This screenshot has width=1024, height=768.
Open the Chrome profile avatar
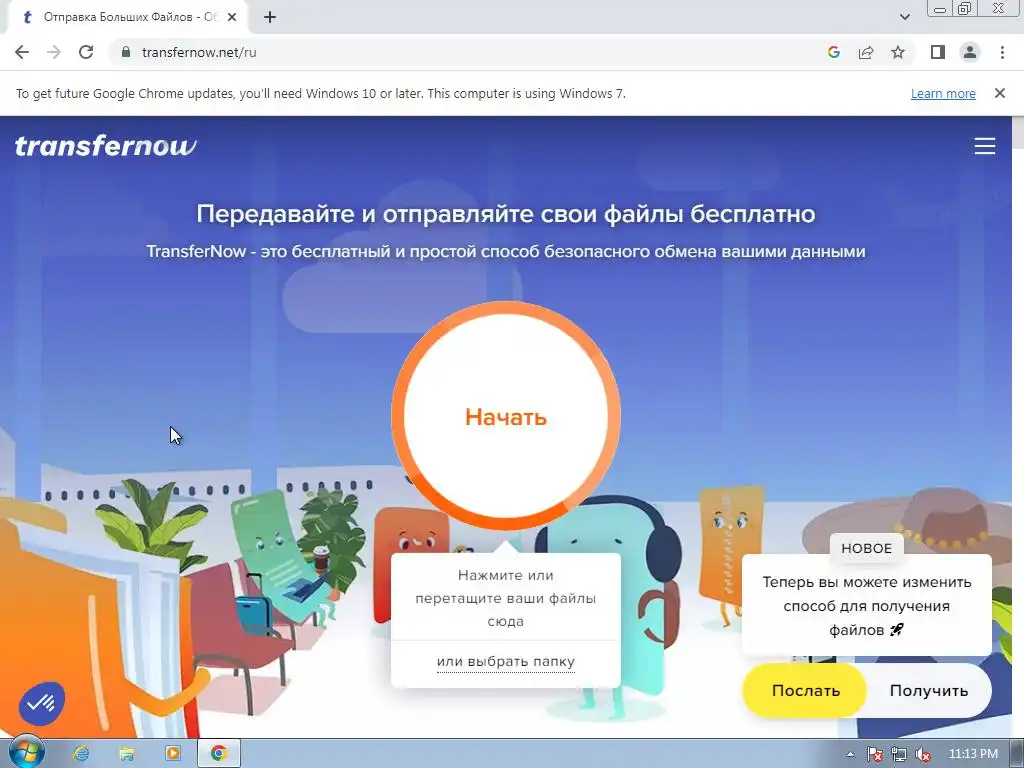[x=970, y=52]
